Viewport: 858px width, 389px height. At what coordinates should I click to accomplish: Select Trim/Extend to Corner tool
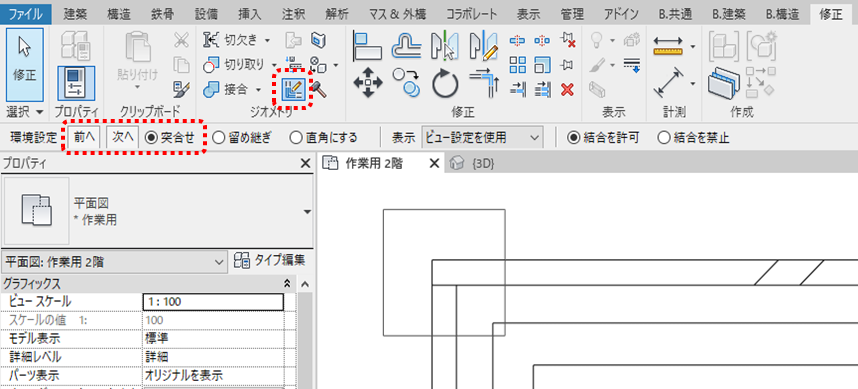click(x=484, y=83)
